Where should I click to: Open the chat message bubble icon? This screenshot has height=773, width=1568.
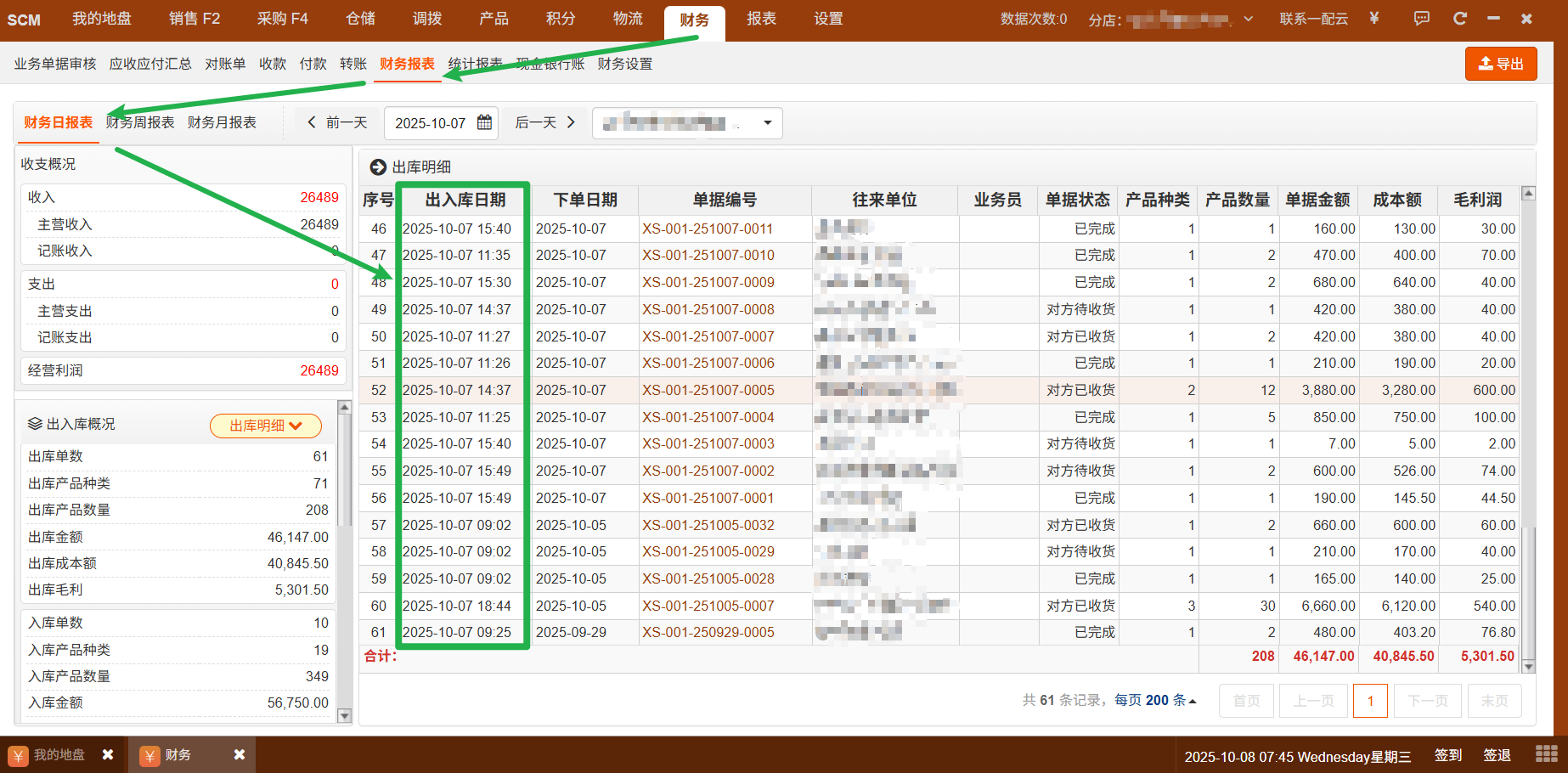pyautogui.click(x=1421, y=19)
